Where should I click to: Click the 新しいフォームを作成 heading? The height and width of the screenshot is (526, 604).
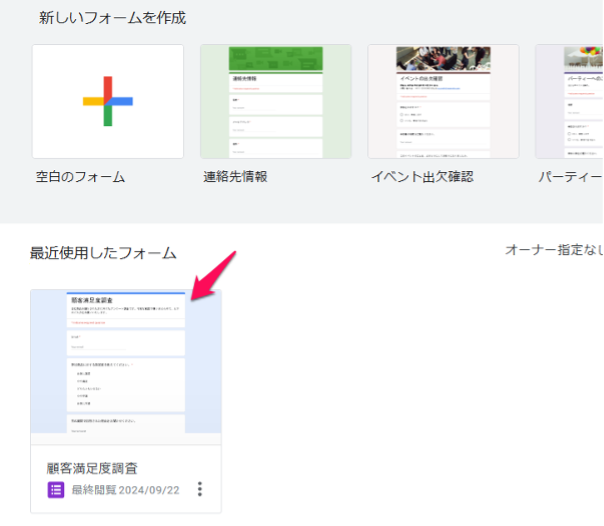point(112,18)
